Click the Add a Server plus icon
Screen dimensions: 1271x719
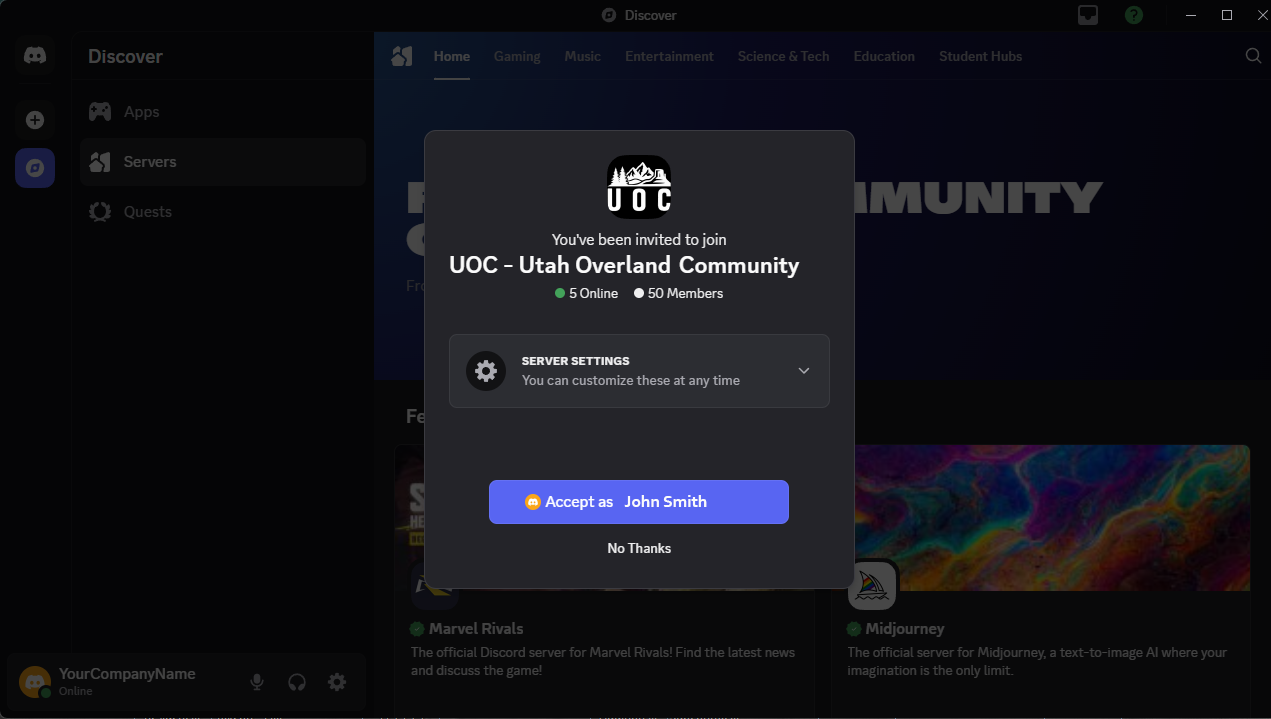[x=35, y=120]
